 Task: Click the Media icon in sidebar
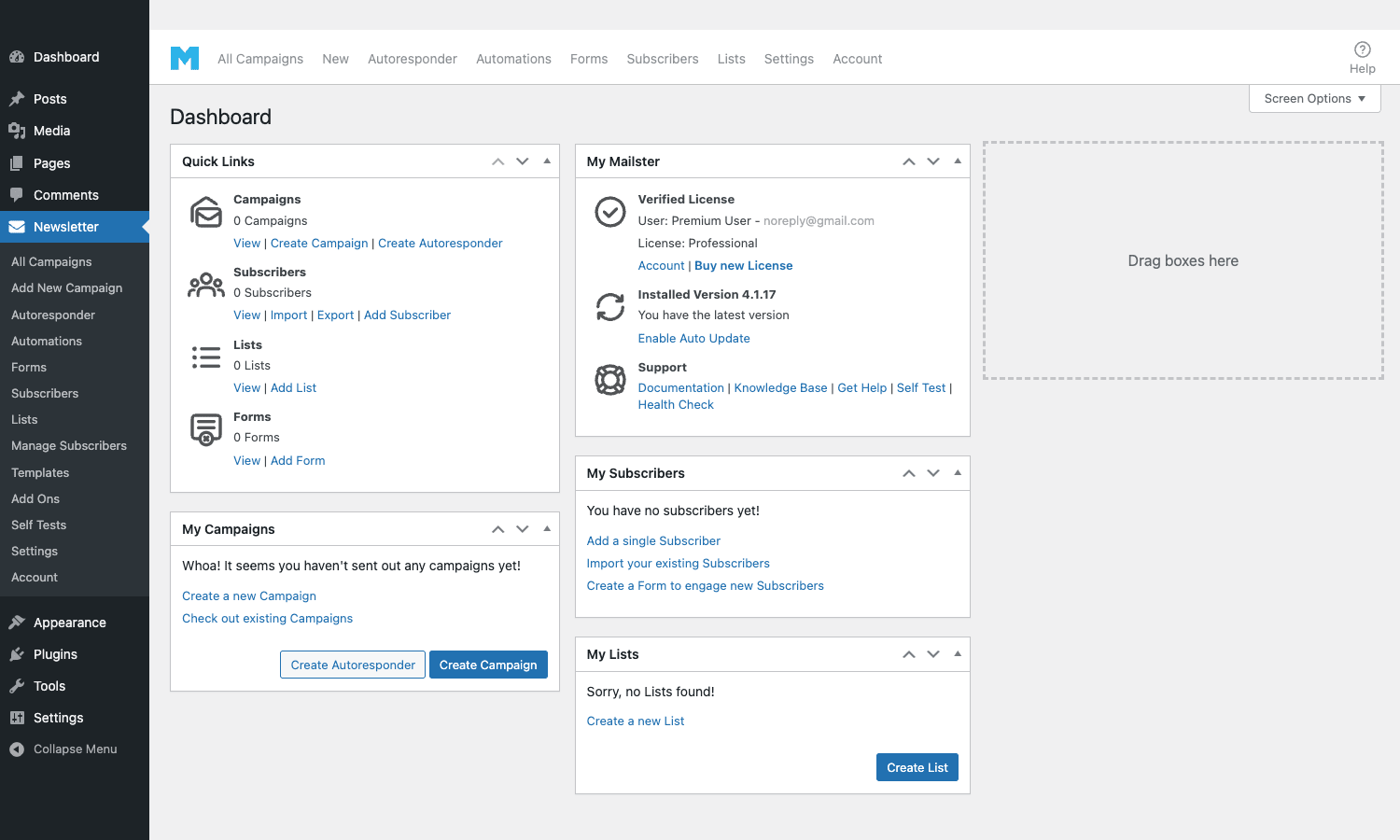point(17,131)
